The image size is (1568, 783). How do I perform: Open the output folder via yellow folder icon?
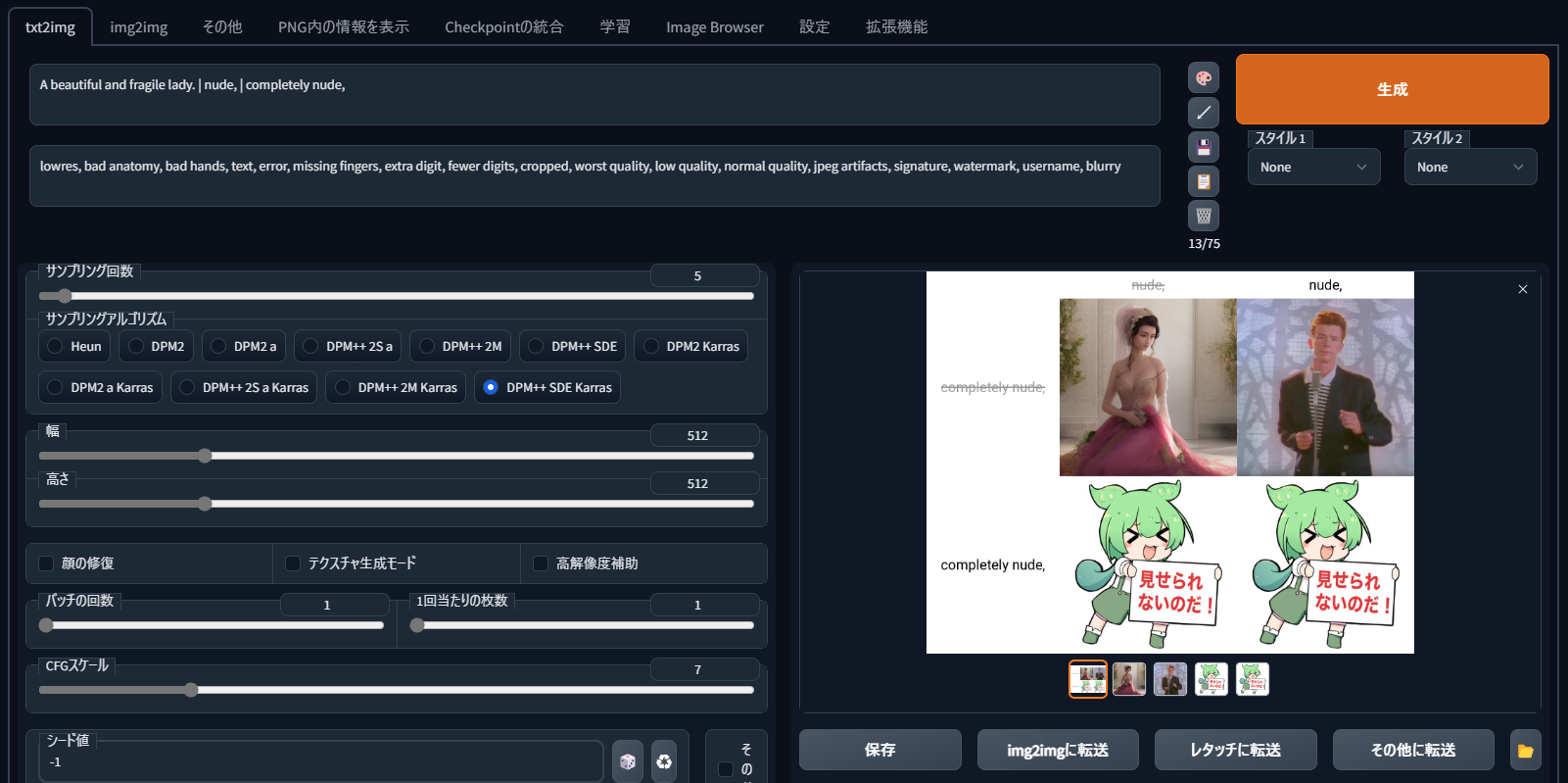pos(1525,750)
